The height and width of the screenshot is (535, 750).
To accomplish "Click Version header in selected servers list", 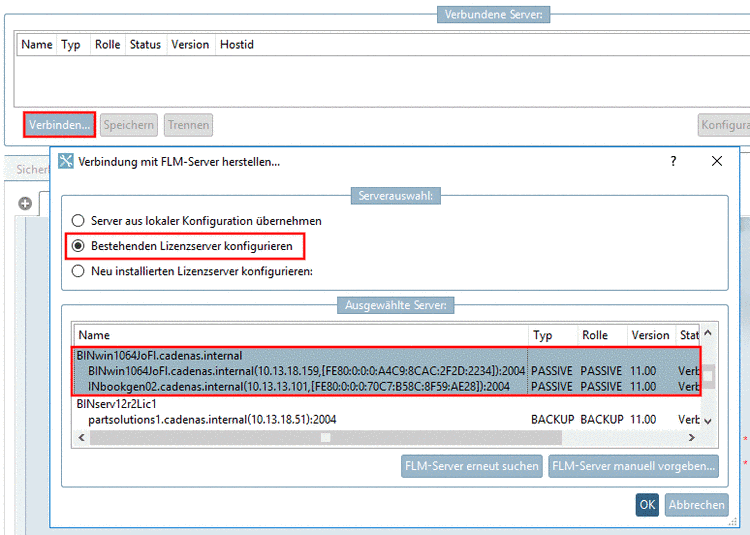I will (651, 335).
